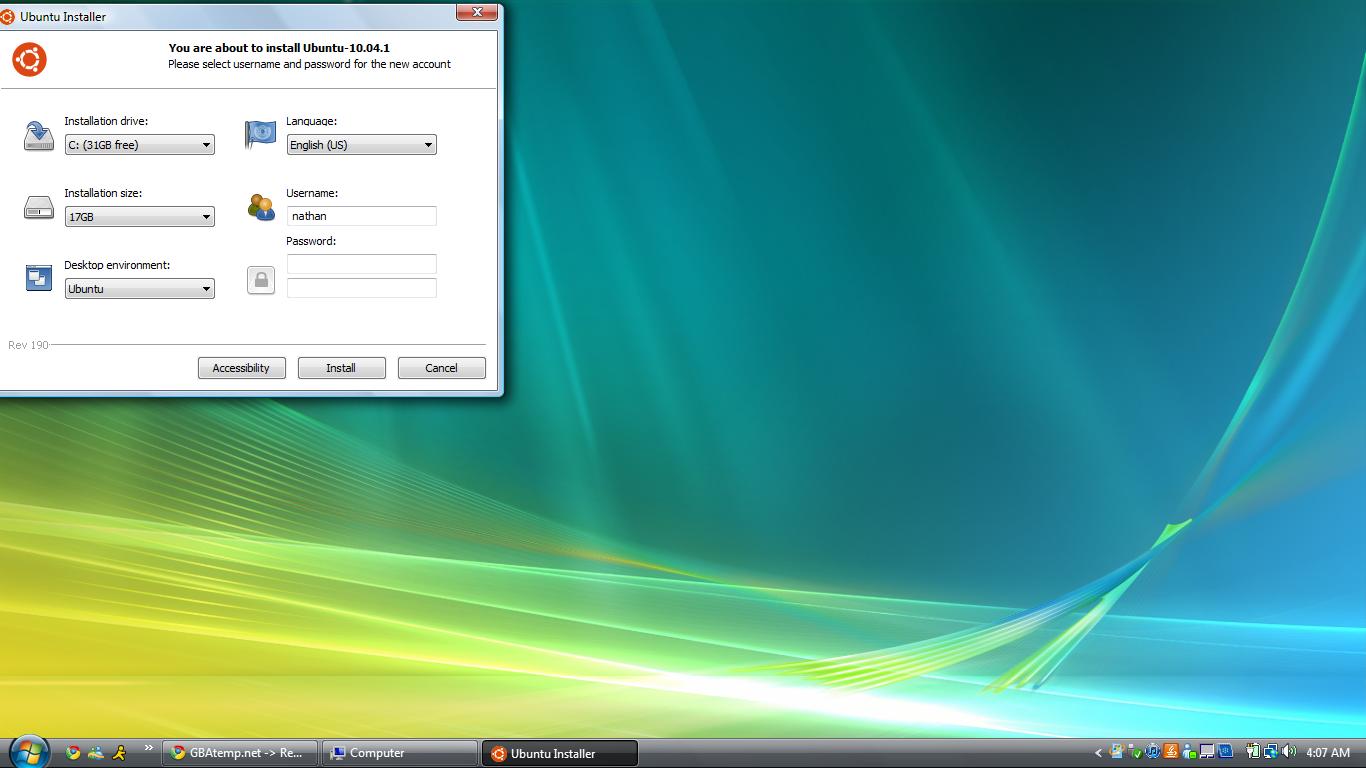Open the Installation drive dropdown
This screenshot has height=768, width=1366.
pos(140,145)
